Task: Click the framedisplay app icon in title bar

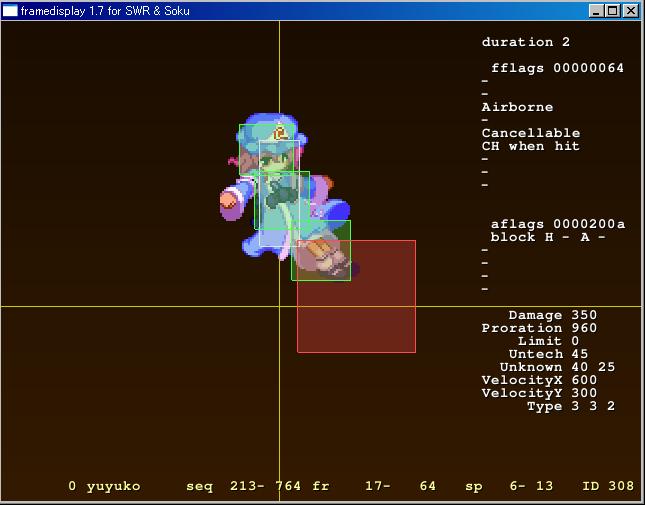Action: 10,10
